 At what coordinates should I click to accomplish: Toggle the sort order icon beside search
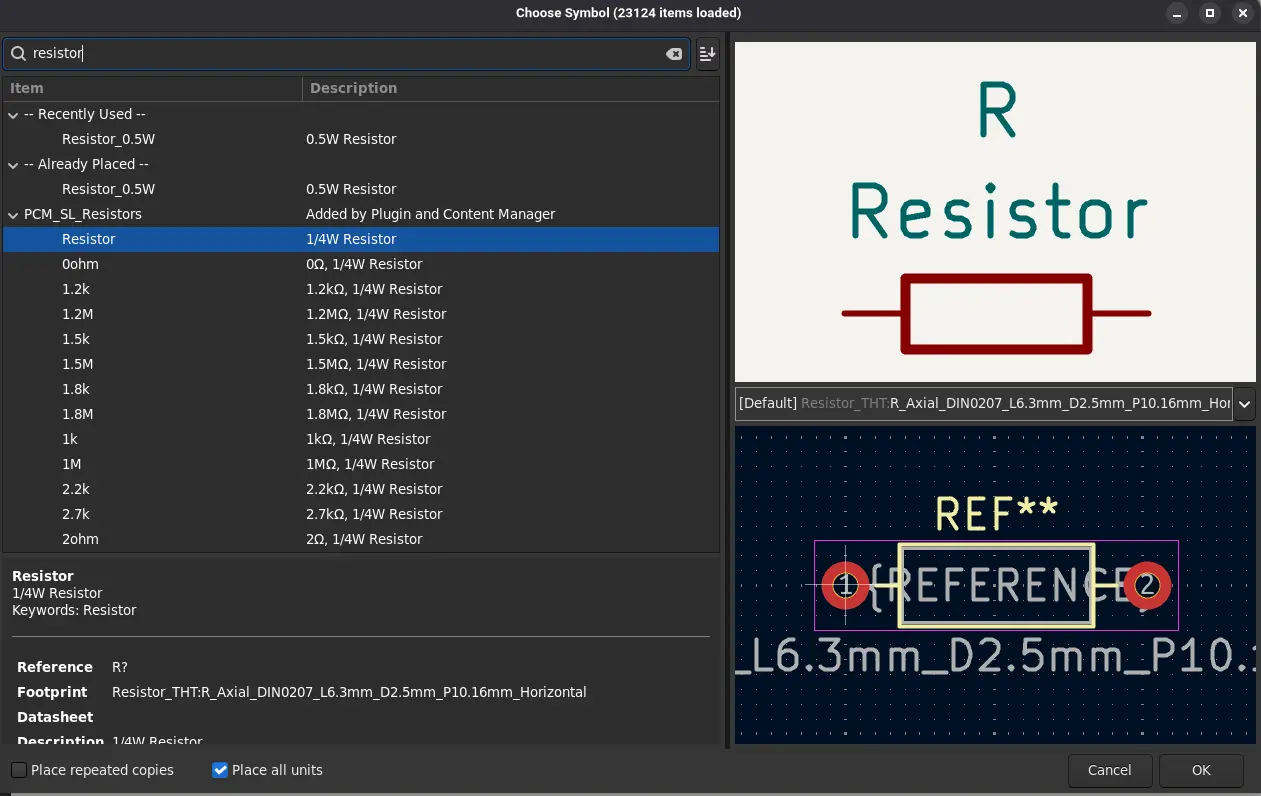pyautogui.click(x=707, y=54)
